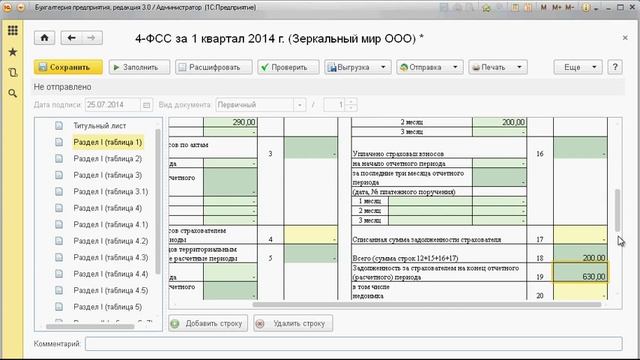Click the M memory button in title bar
The height and width of the screenshot is (360, 640).
click(543, 7)
